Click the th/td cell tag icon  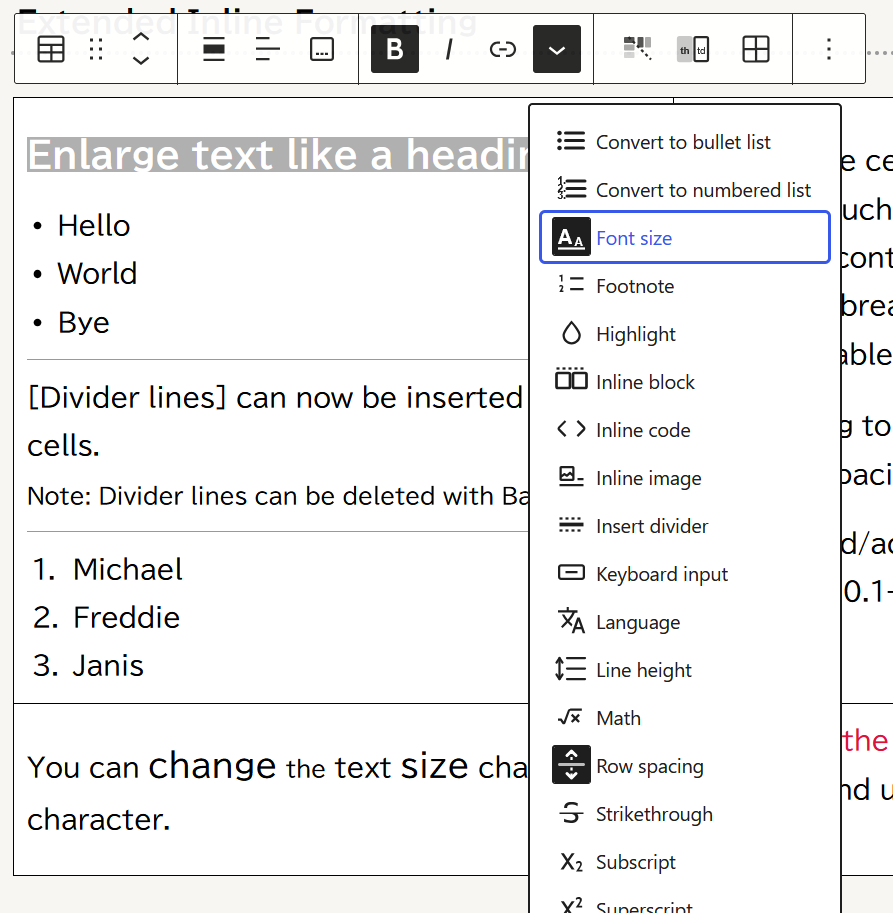click(x=693, y=49)
